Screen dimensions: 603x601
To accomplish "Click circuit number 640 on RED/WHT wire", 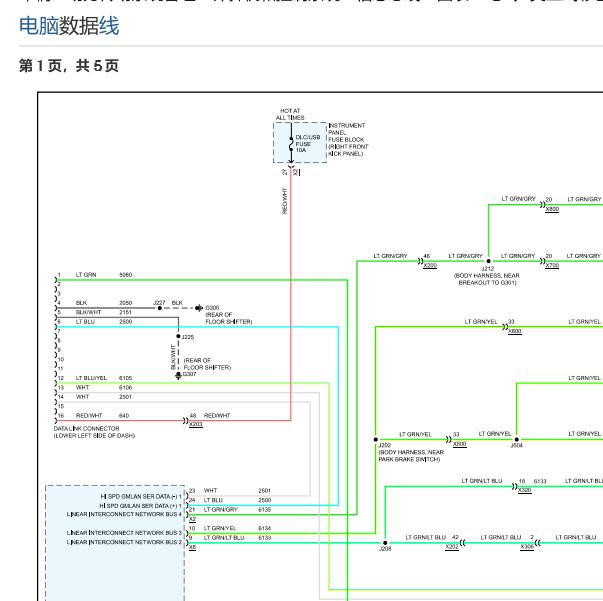I will (x=124, y=416).
